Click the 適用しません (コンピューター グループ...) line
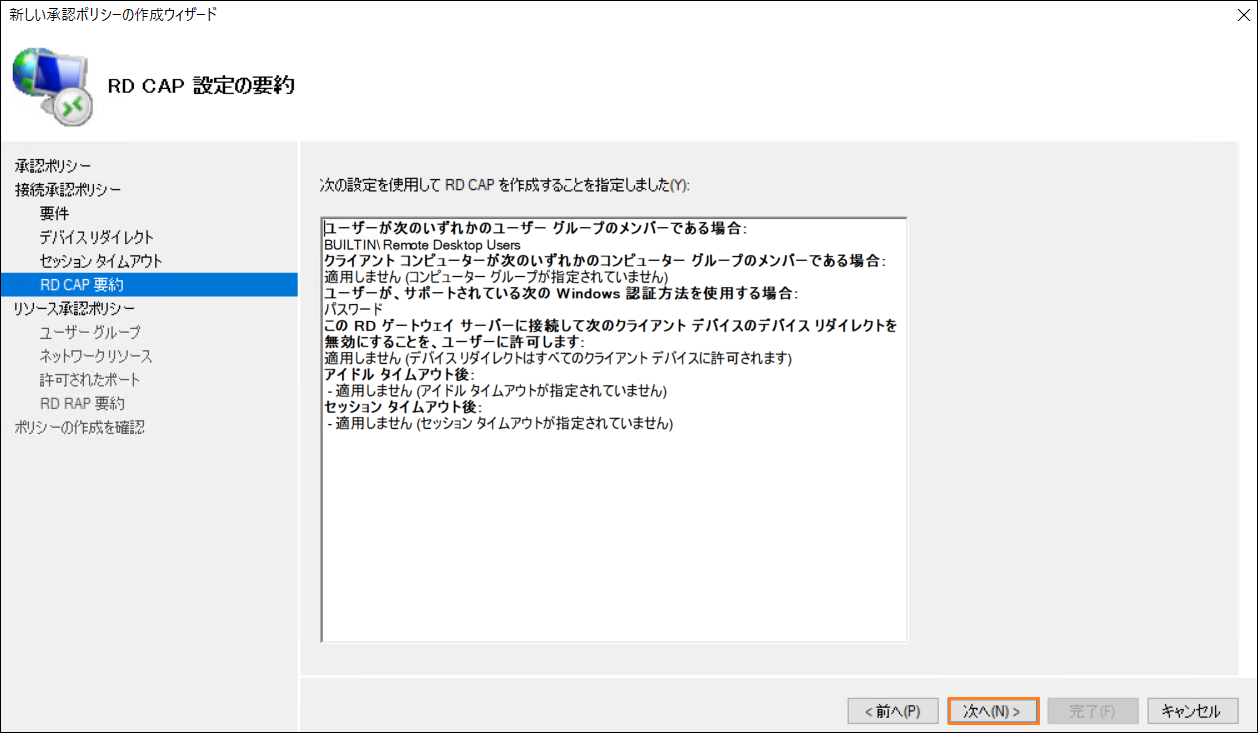The image size is (1258, 733). (x=496, y=277)
